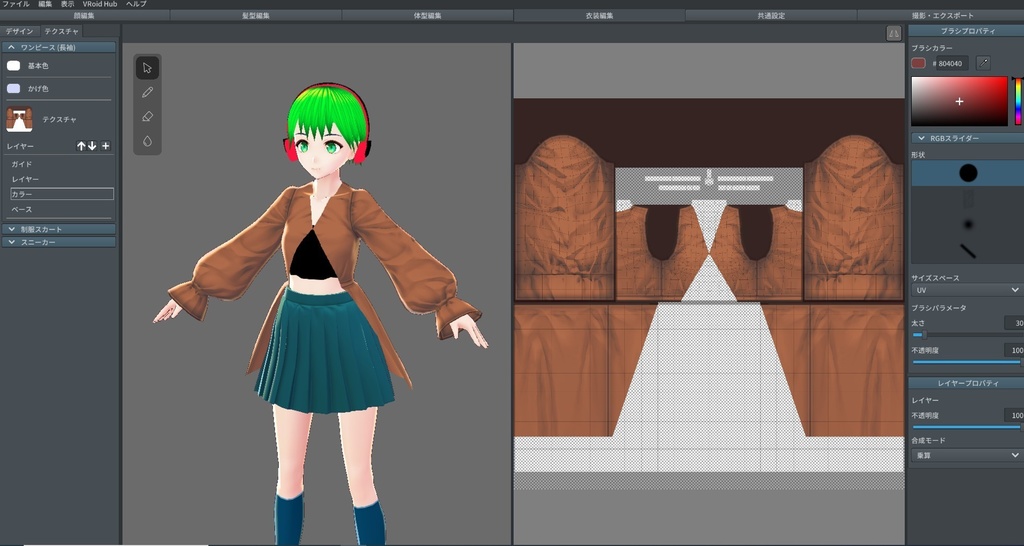Open the サイズスペース UV dropdown
The image size is (1024, 546).
pyautogui.click(x=966, y=290)
